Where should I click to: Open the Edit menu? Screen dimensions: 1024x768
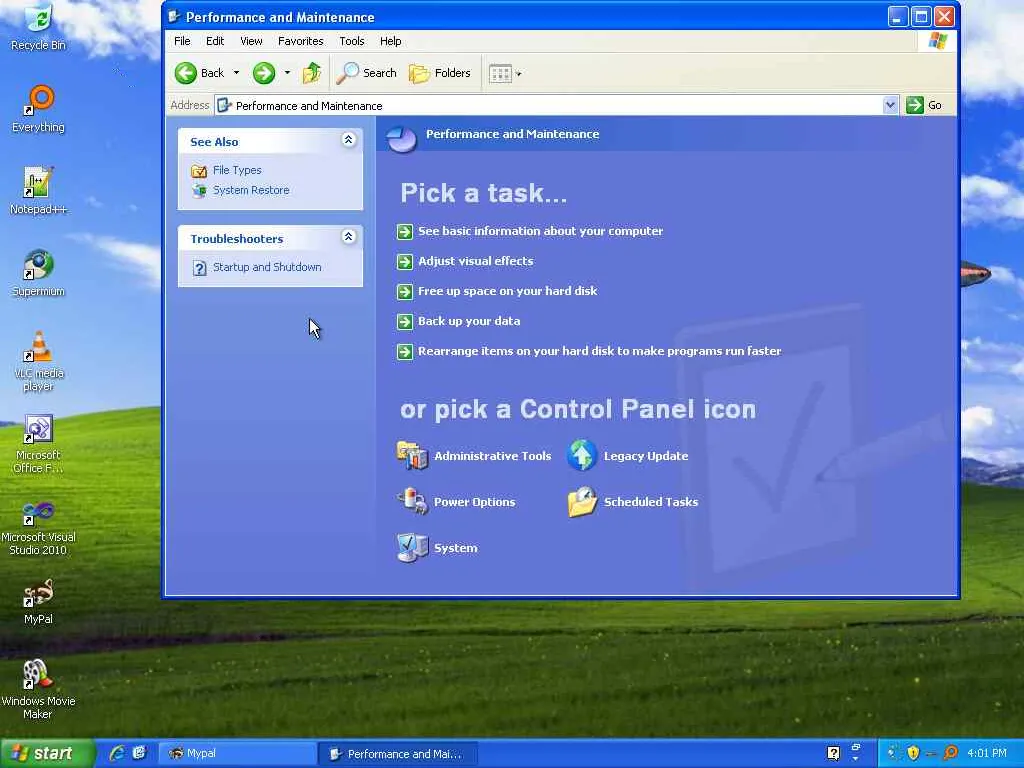(215, 41)
